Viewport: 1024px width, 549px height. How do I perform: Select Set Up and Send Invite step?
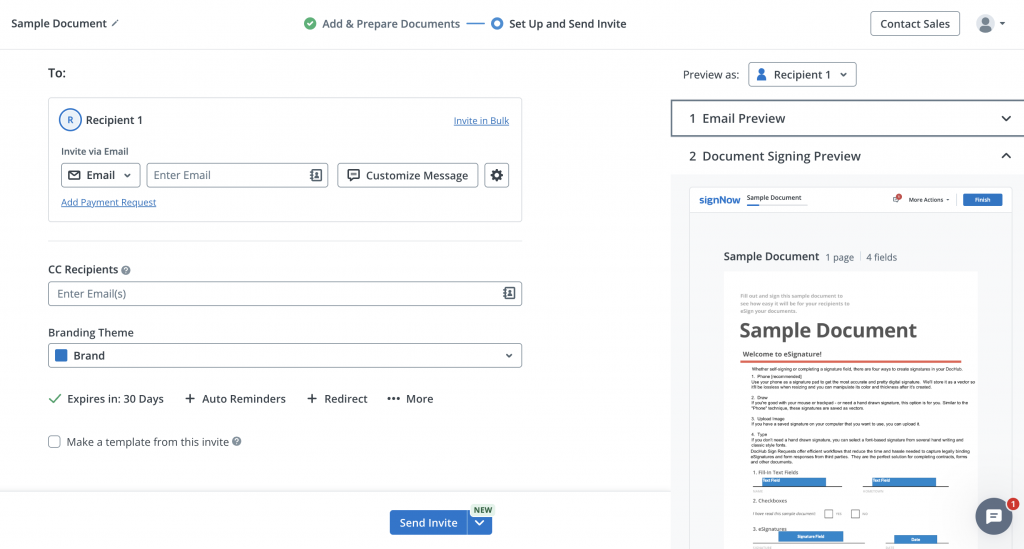click(559, 24)
